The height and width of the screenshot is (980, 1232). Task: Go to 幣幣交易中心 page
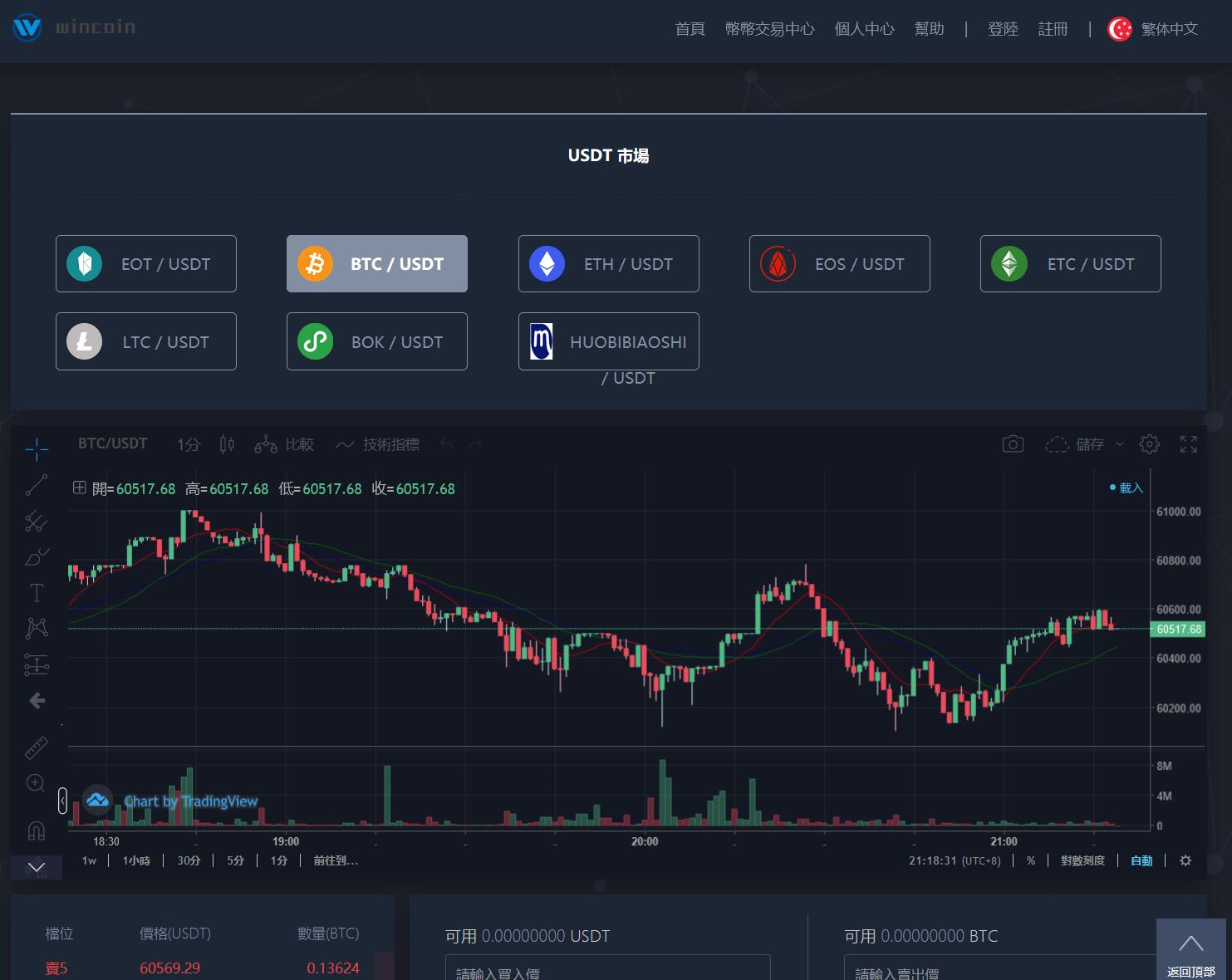click(x=769, y=29)
